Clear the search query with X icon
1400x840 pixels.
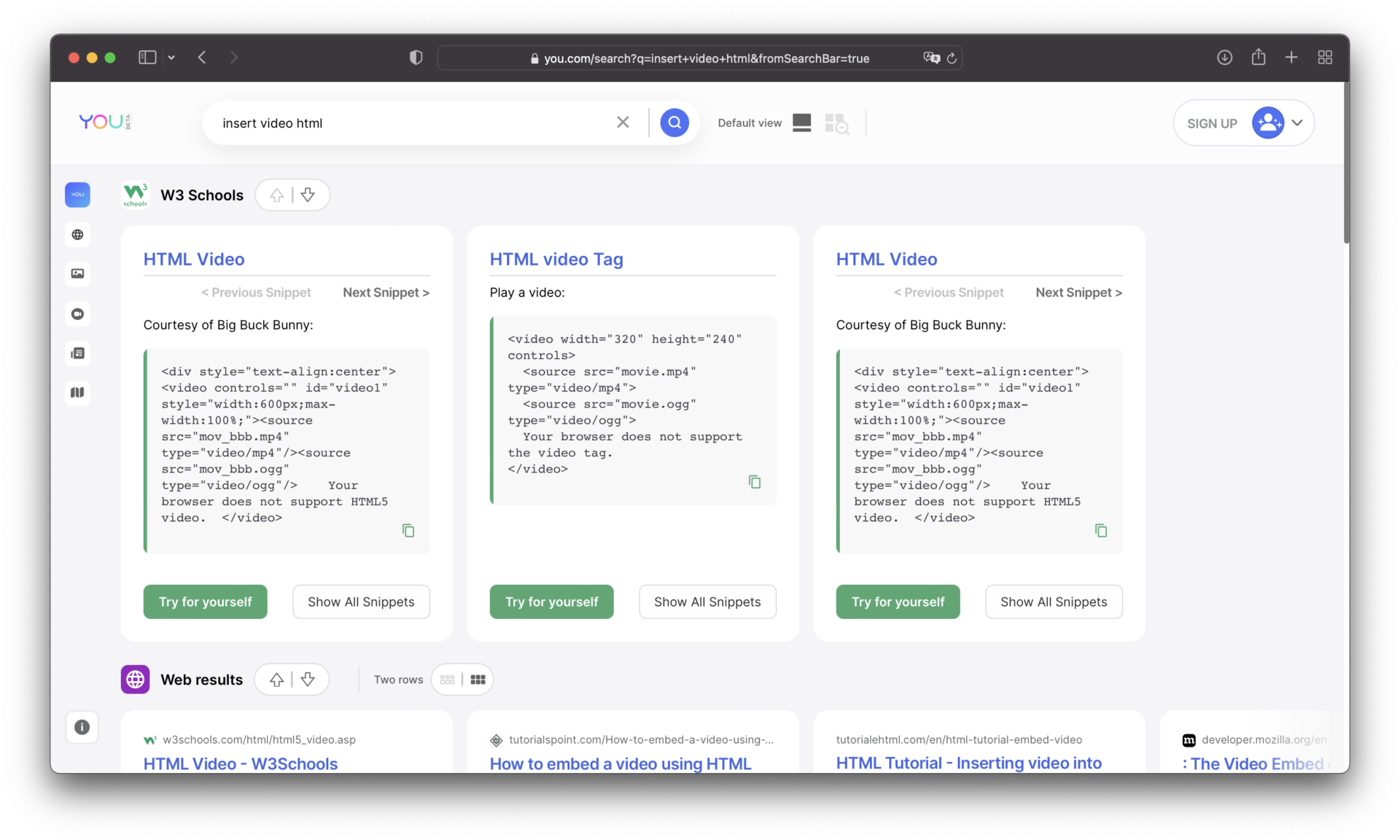pos(623,122)
